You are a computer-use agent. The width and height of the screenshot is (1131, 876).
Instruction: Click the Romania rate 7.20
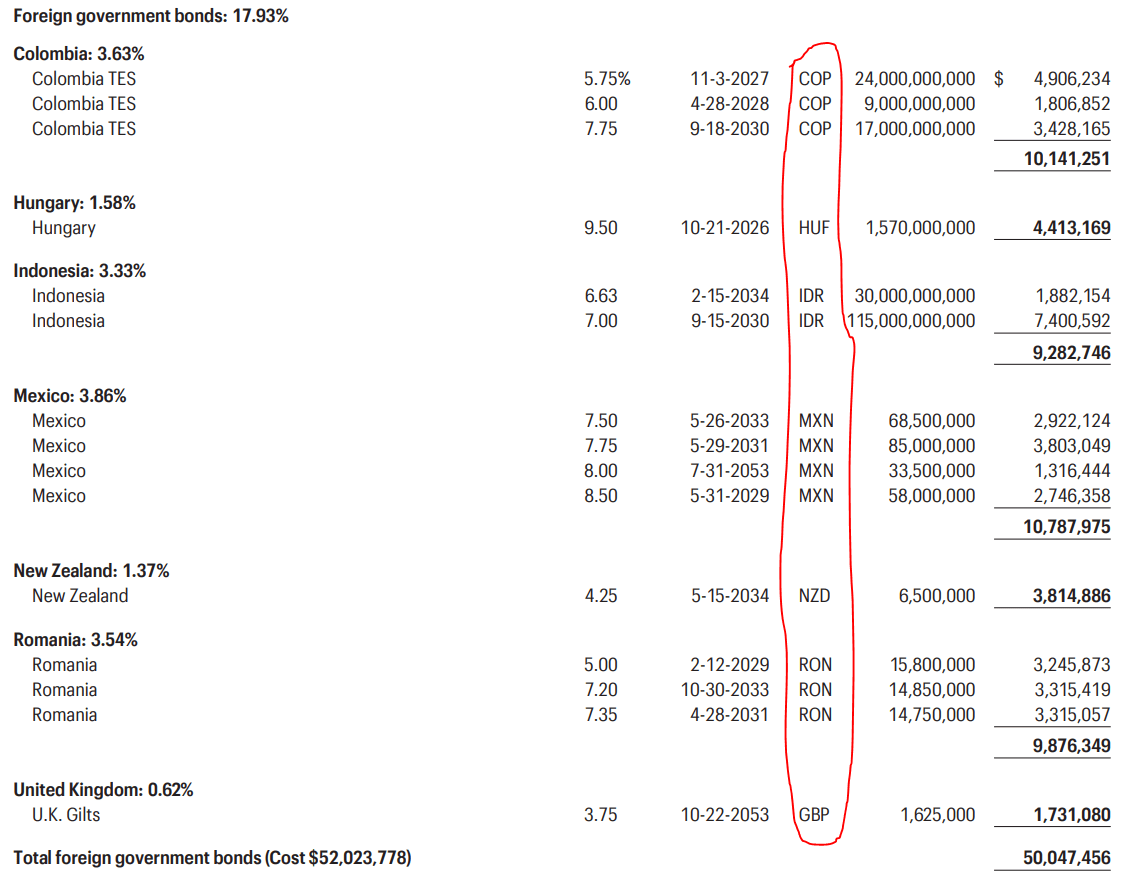[x=603, y=689]
